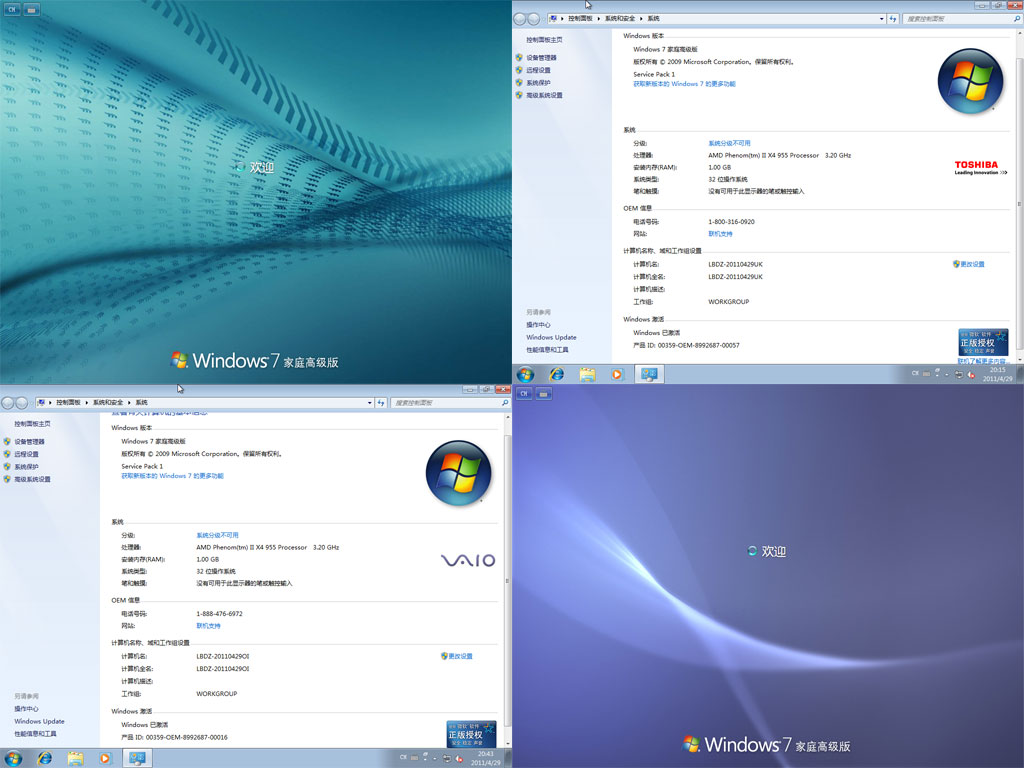
Task: Open 高级系统设置 in the VAIO window sidebar
Action: pos(31,479)
